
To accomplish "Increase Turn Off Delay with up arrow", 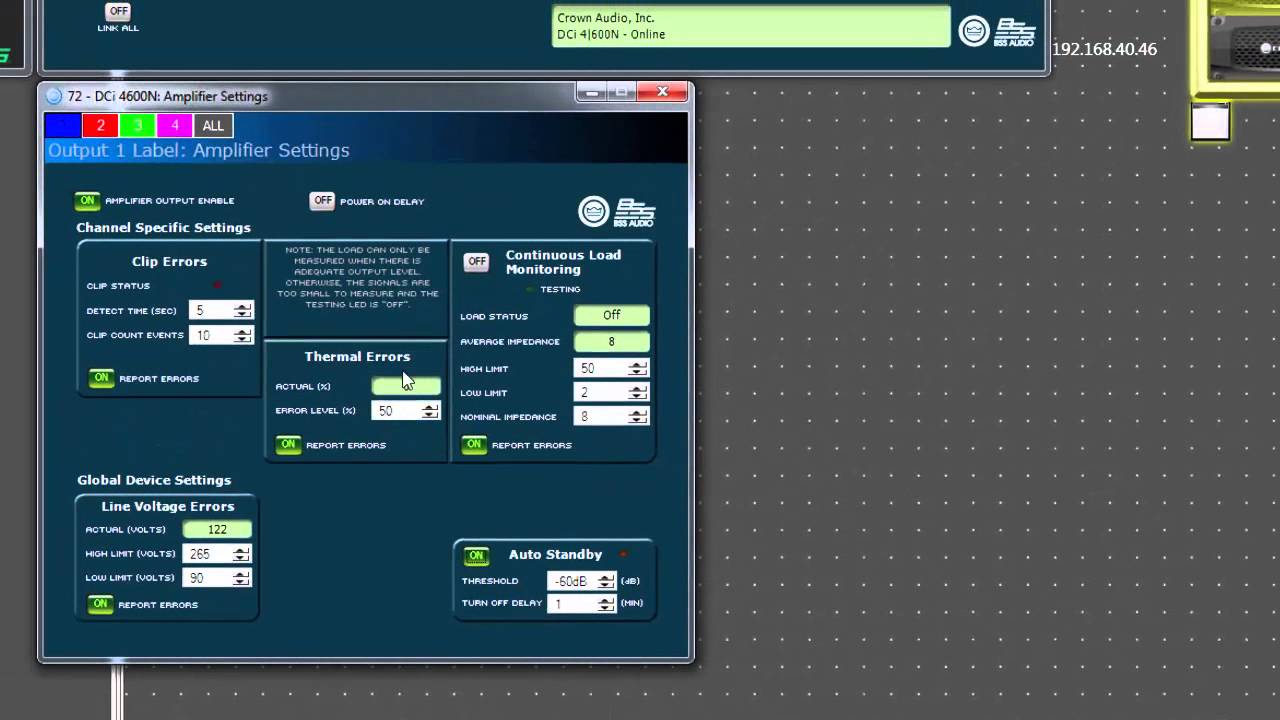I will pyautogui.click(x=606, y=600).
